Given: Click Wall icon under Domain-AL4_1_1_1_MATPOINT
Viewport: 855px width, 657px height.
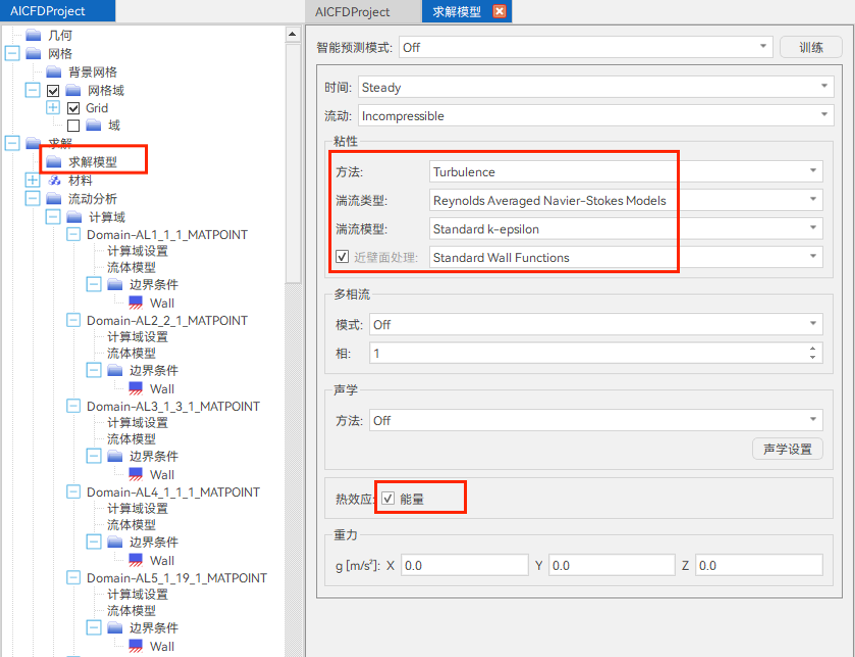Looking at the screenshot, I should [135, 560].
